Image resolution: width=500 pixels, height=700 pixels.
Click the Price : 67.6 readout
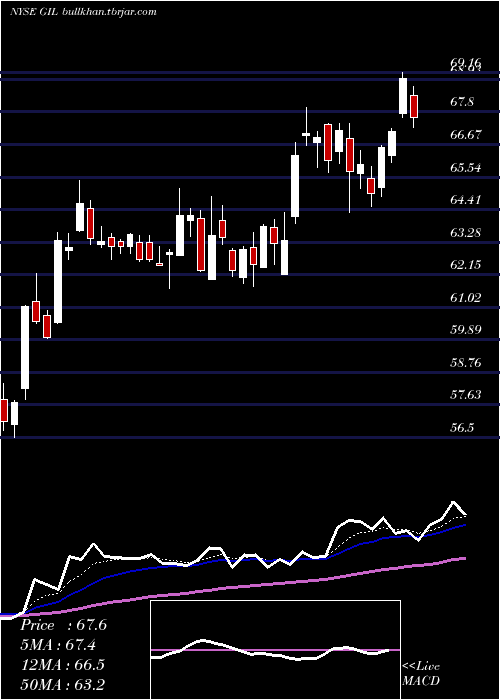point(63,625)
